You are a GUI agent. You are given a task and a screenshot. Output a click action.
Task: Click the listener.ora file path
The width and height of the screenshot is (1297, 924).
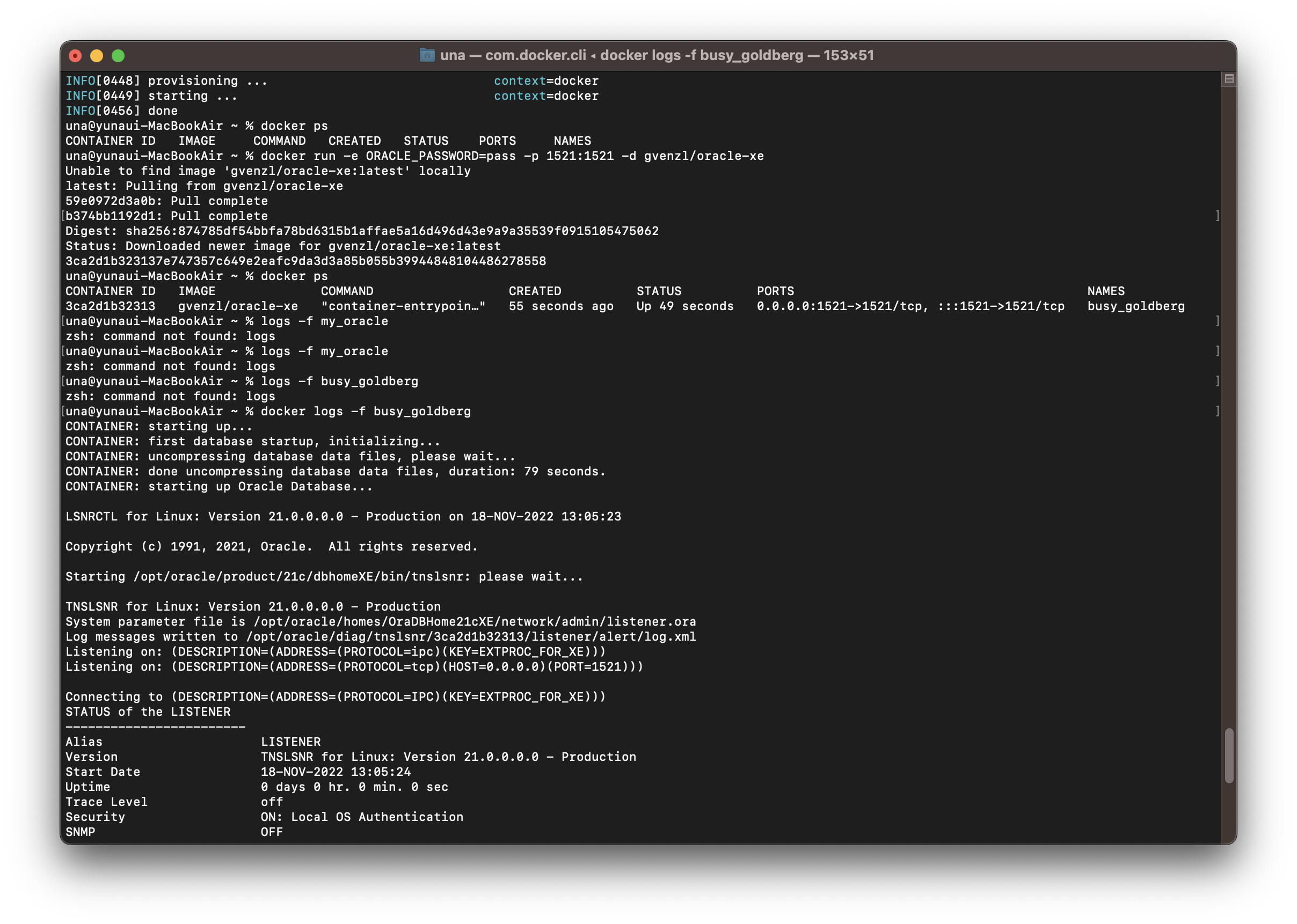475,621
